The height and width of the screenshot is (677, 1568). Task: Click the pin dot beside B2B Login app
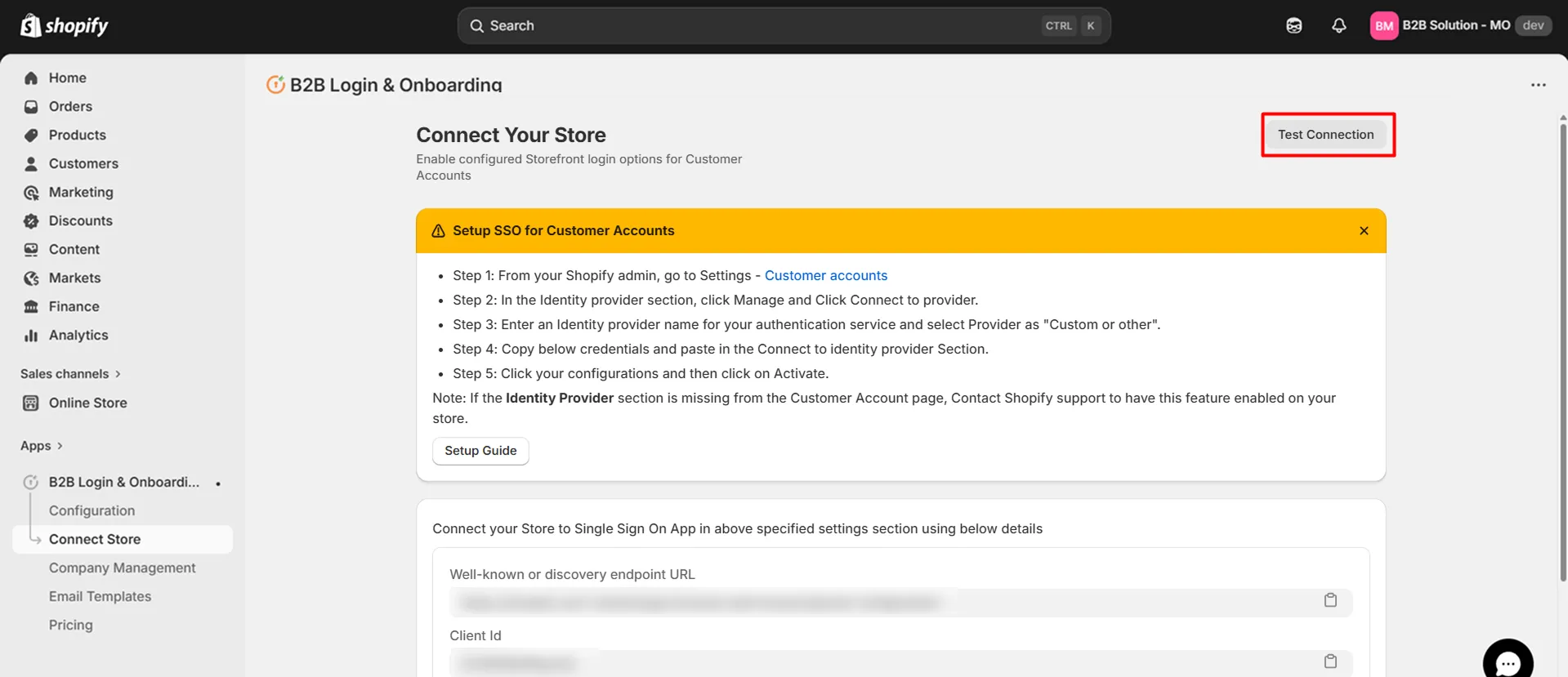(x=218, y=484)
